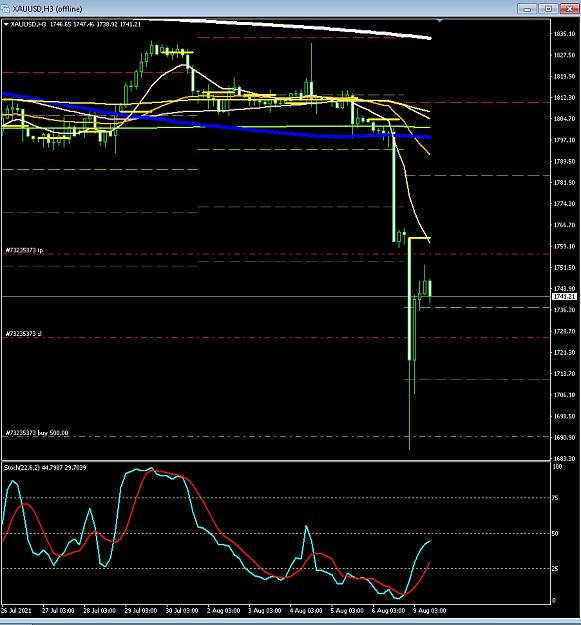The width and height of the screenshot is (581, 625).
Task: Close the XAUUSD,H3 chart window
Action: click(x=569, y=8)
